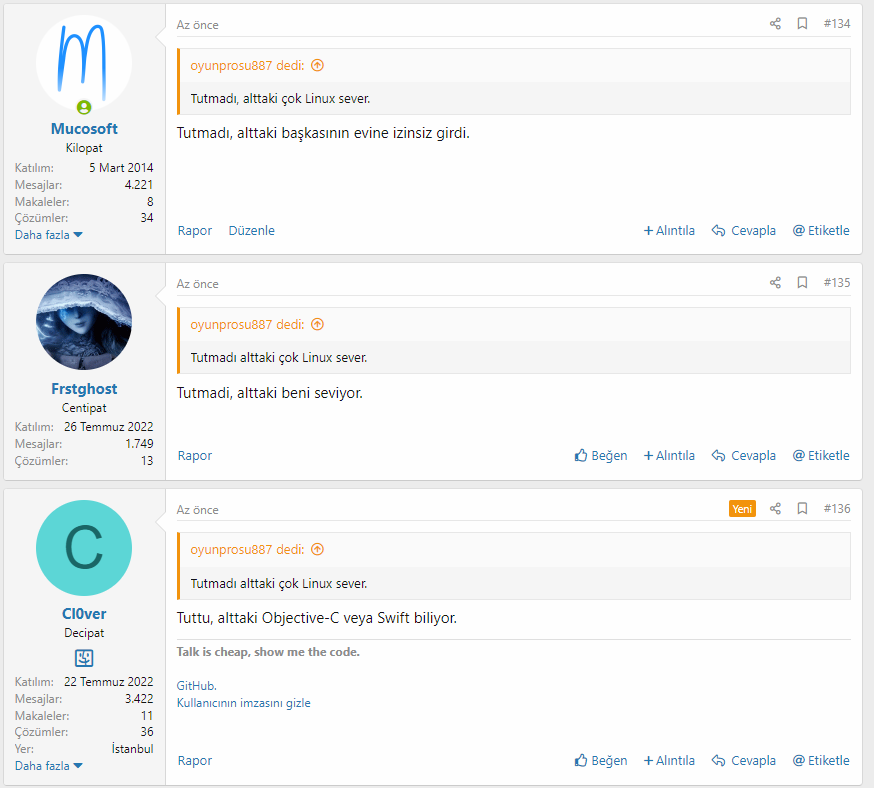Open Cl0ver's profile name link

[84, 614]
